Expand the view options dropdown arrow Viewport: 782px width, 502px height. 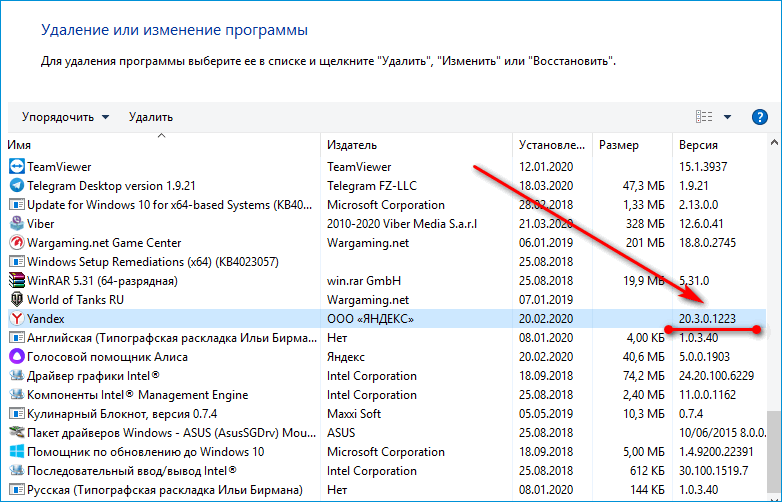click(x=728, y=117)
